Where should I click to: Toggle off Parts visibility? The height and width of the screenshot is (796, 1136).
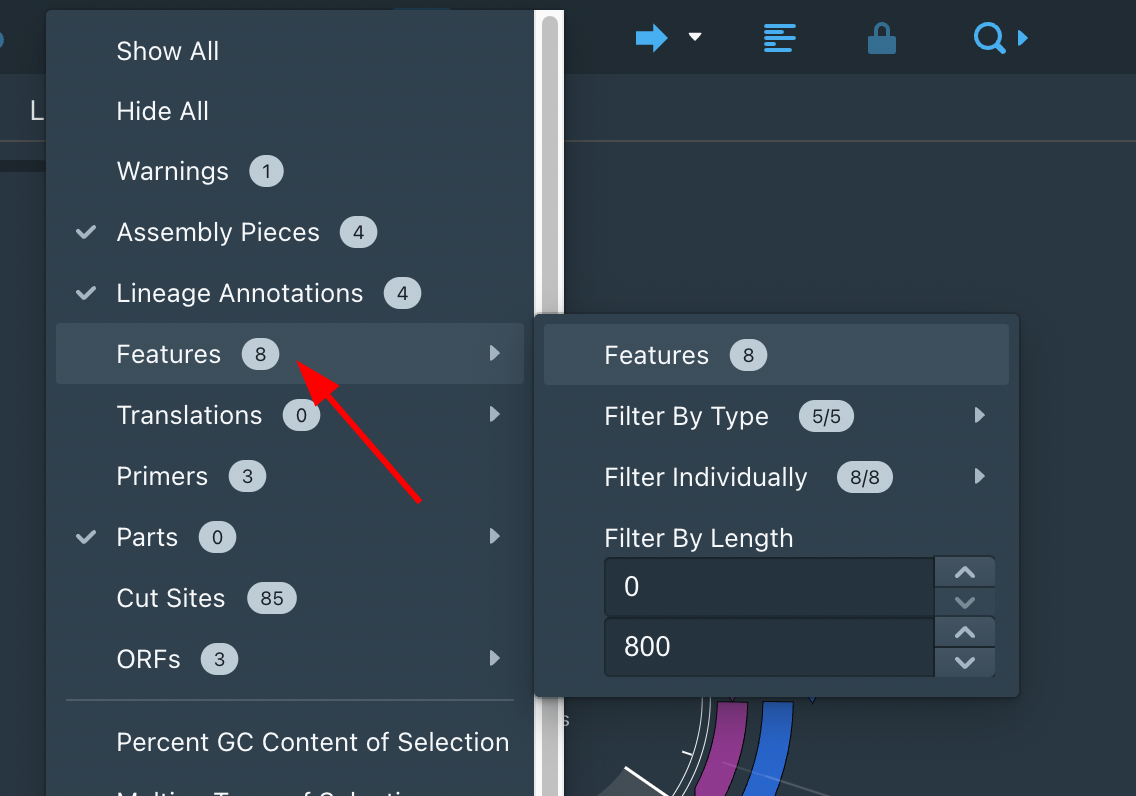click(85, 536)
